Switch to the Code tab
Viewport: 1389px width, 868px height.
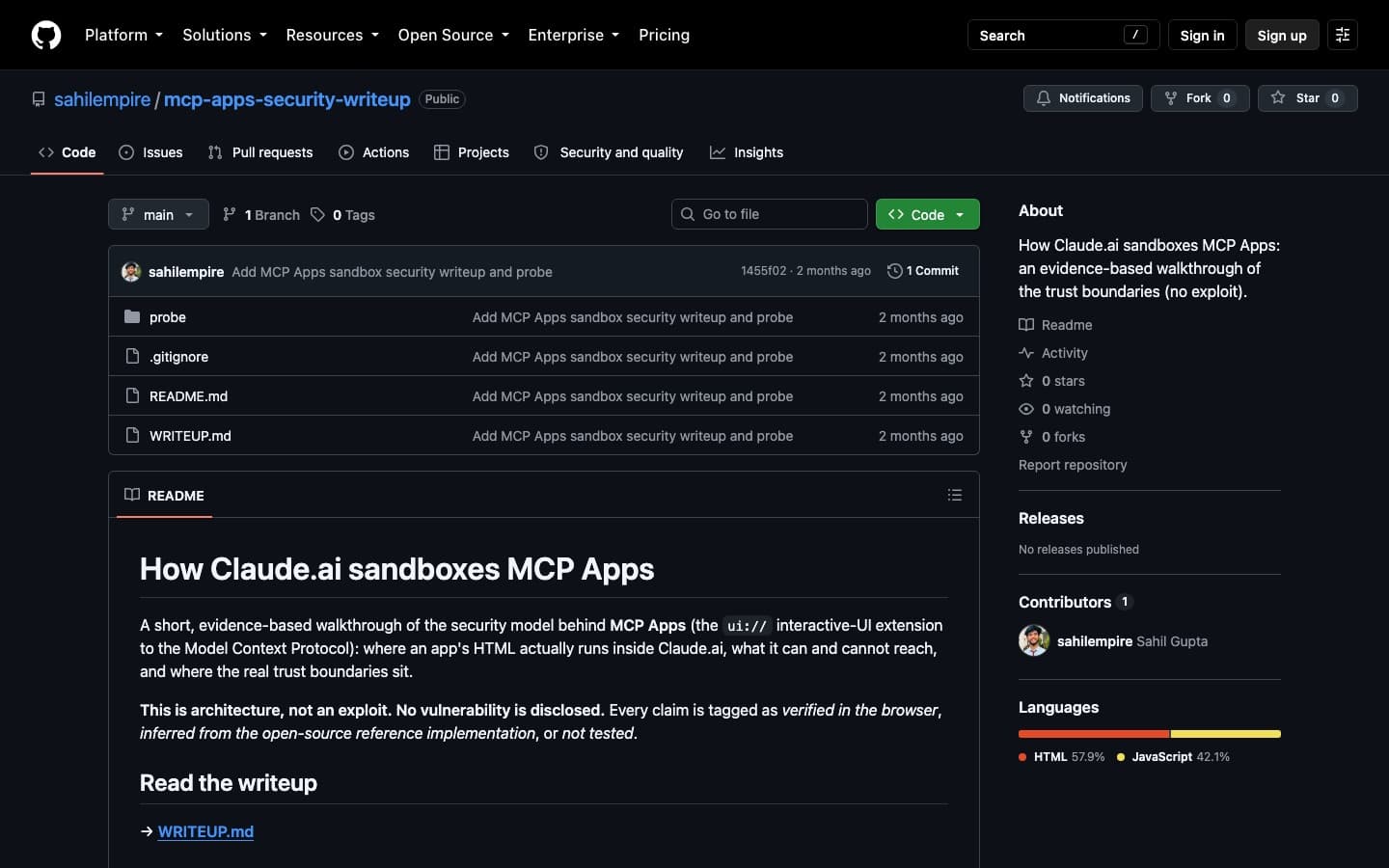(x=68, y=152)
